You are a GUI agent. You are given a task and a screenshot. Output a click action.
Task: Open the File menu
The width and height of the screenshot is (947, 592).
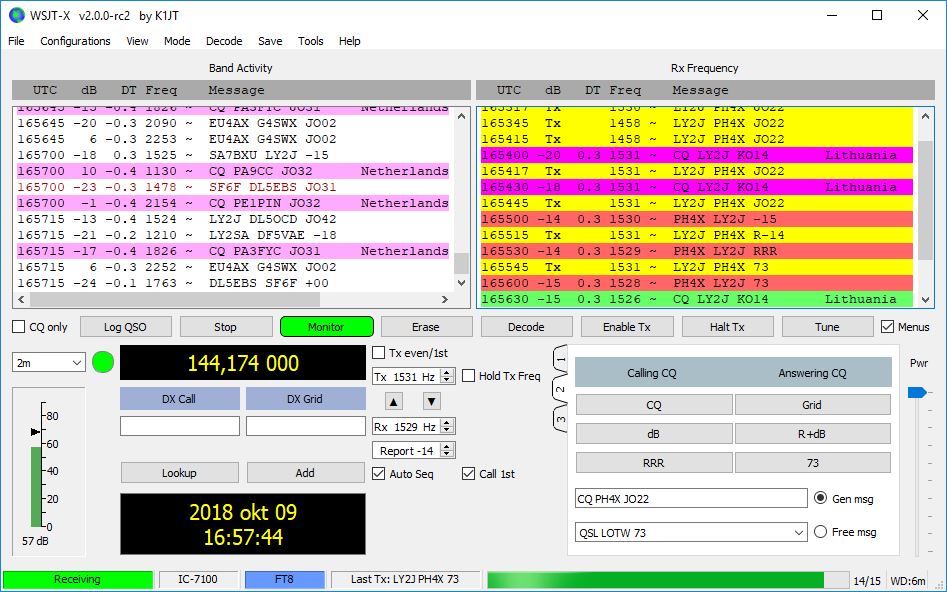coord(16,41)
